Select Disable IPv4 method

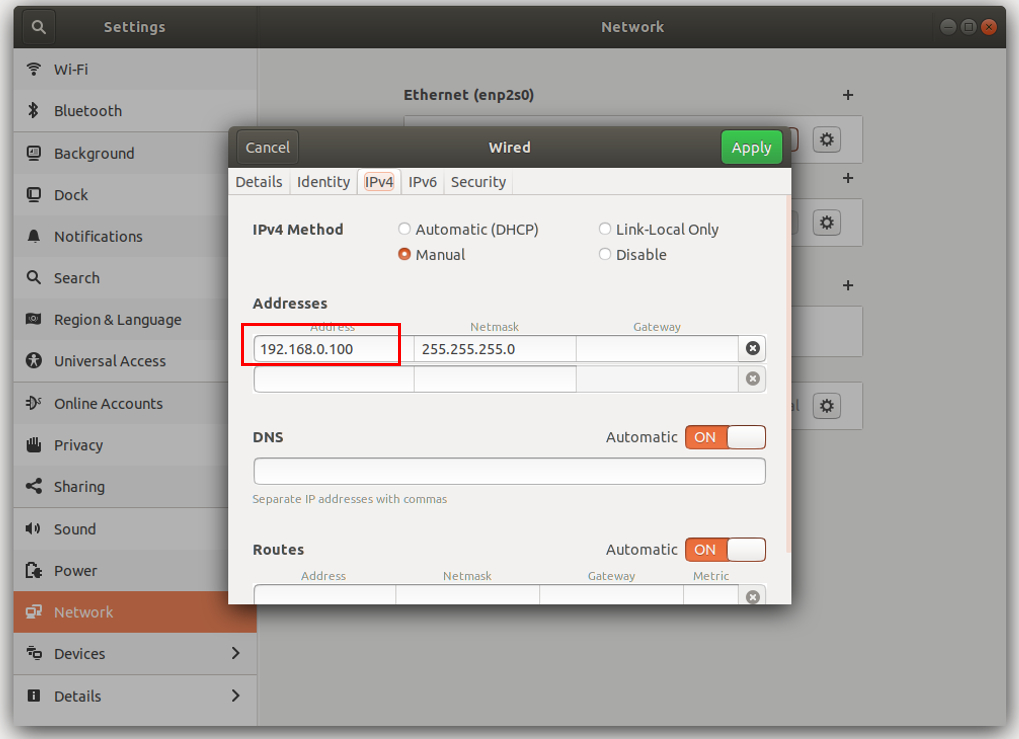coord(632,255)
